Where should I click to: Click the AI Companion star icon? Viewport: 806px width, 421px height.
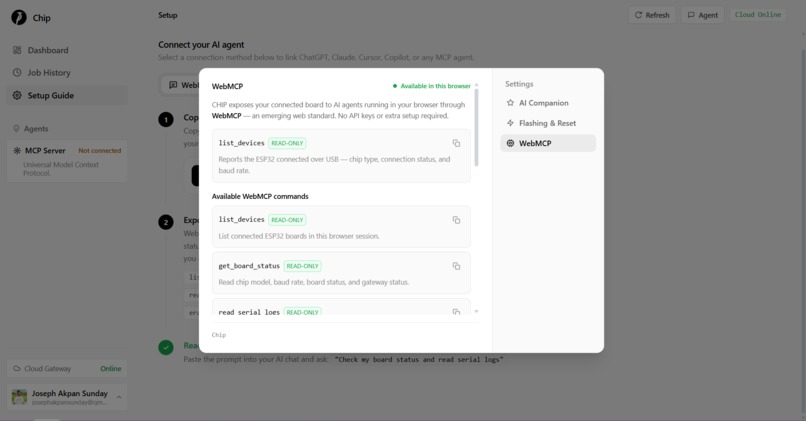pyautogui.click(x=510, y=103)
